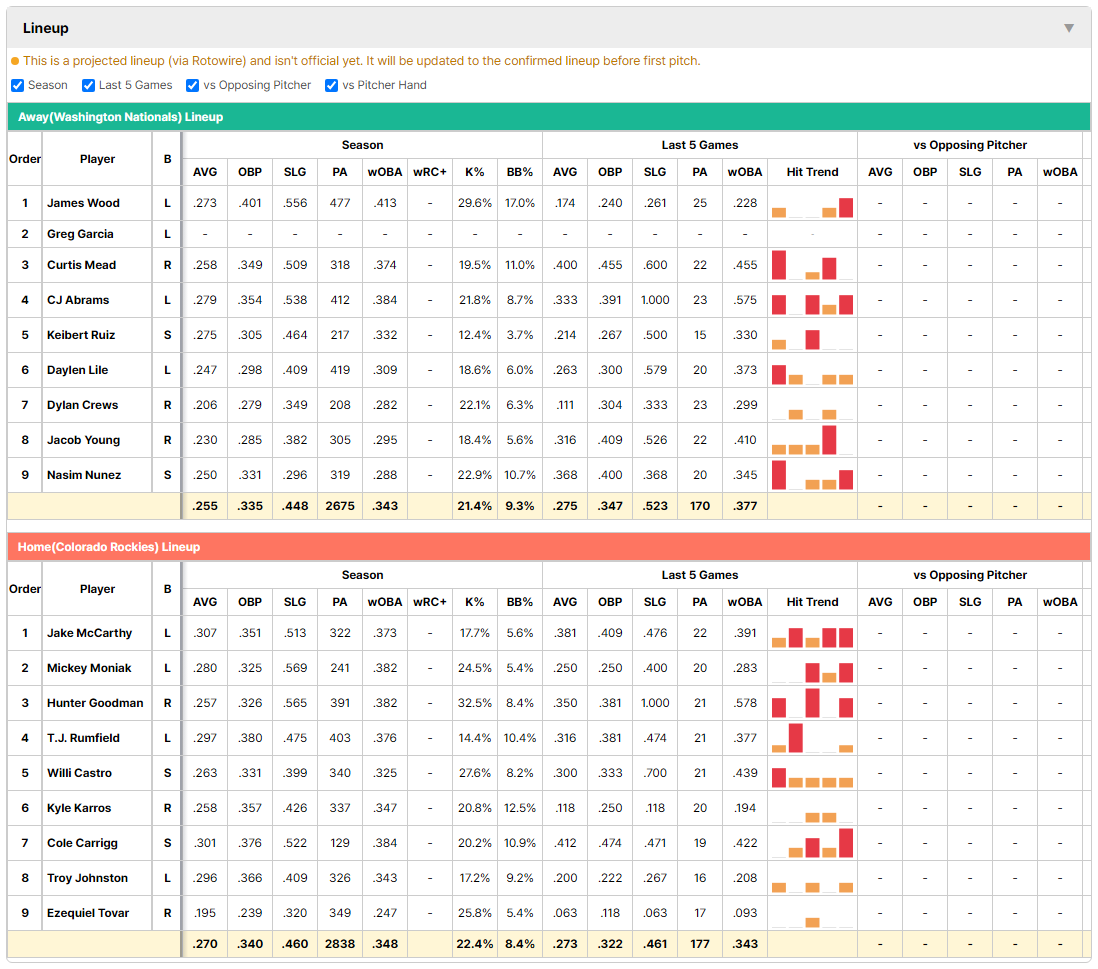Uncheck the Season checkbox
Image resolution: width=1098 pixels, height=969 pixels.
coord(18,85)
